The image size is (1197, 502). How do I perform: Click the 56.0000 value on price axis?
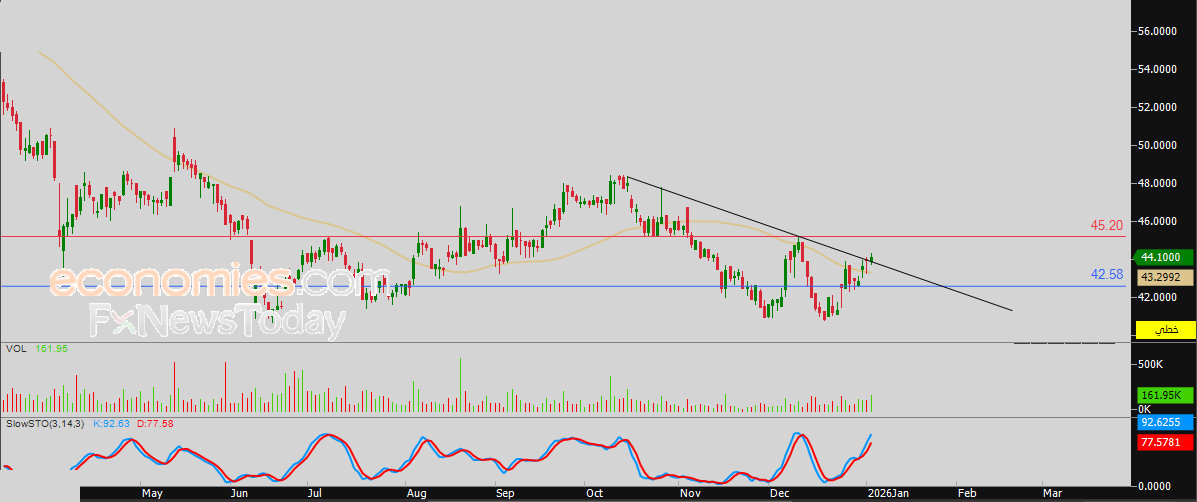(1157, 31)
